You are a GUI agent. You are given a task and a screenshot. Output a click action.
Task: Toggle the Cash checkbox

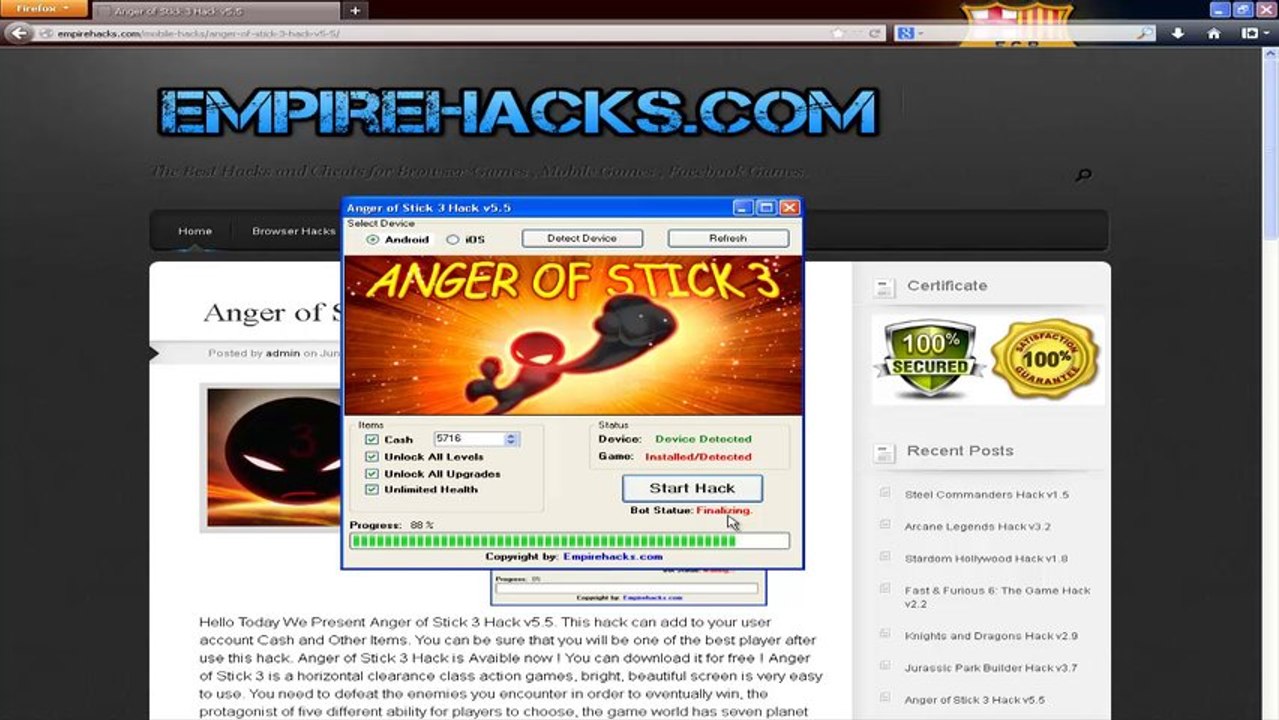click(372, 439)
